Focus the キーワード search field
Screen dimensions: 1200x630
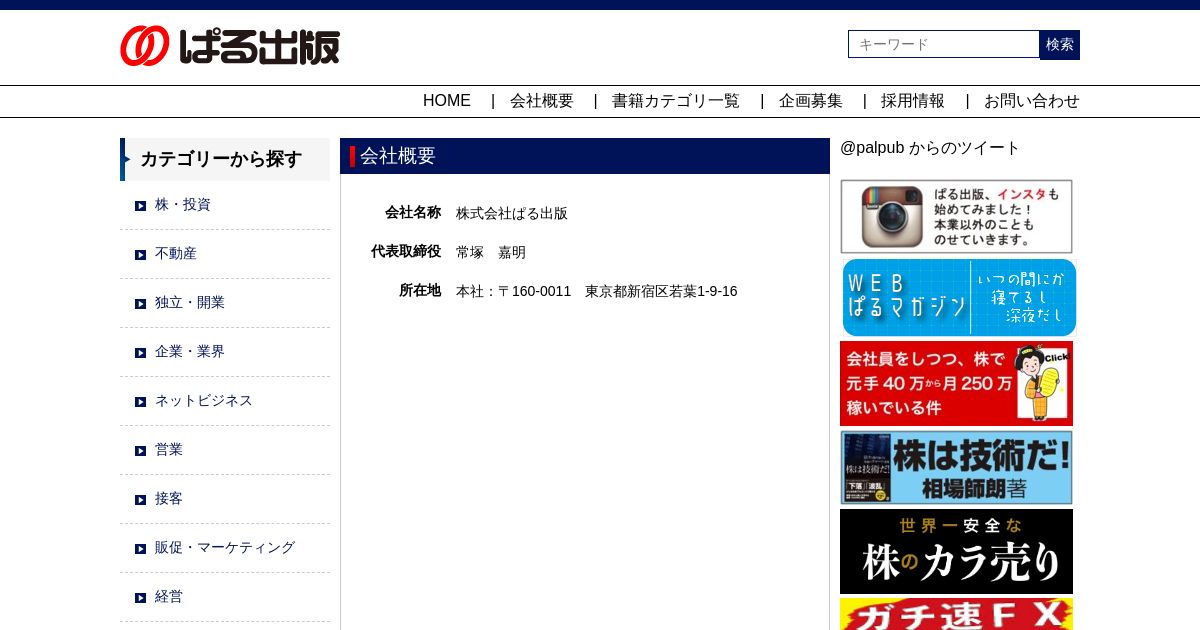click(x=944, y=44)
